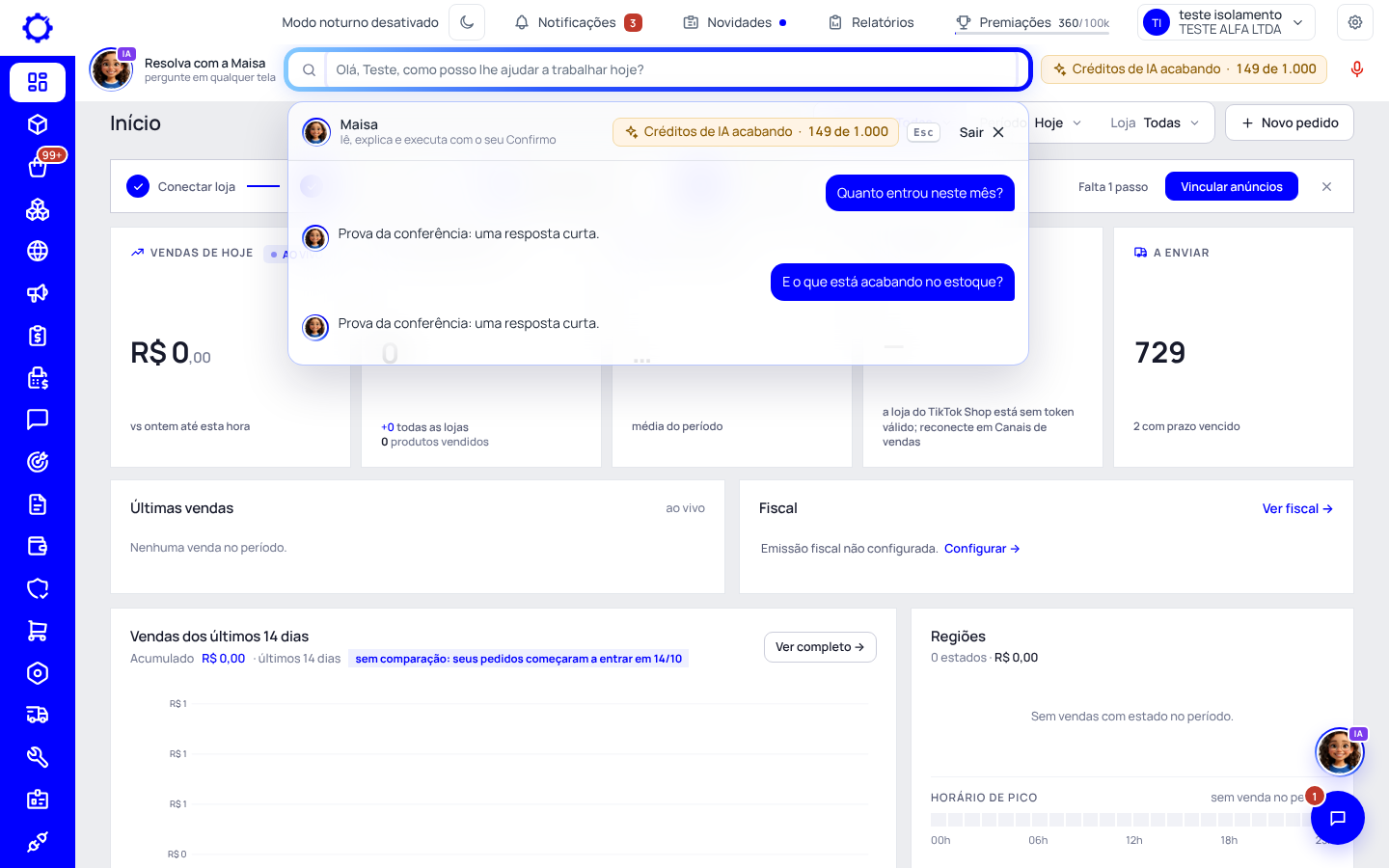Open the globe channels icon in sidebar
The width and height of the screenshot is (1389, 868).
[x=38, y=251]
